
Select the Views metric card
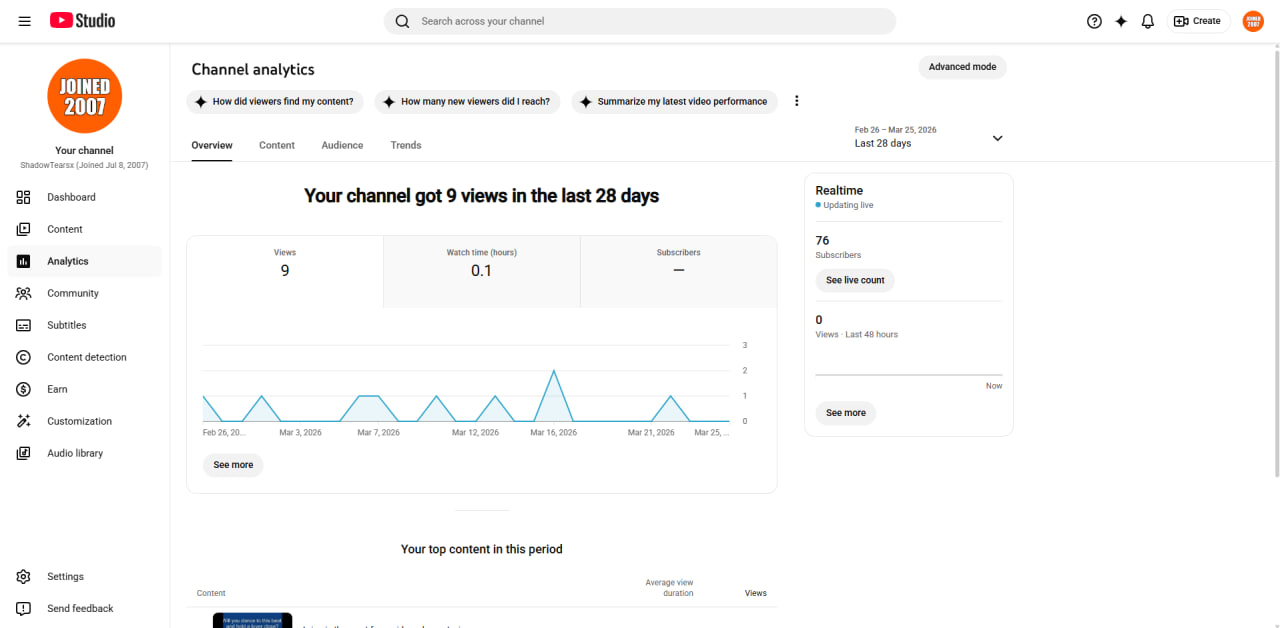click(x=285, y=272)
